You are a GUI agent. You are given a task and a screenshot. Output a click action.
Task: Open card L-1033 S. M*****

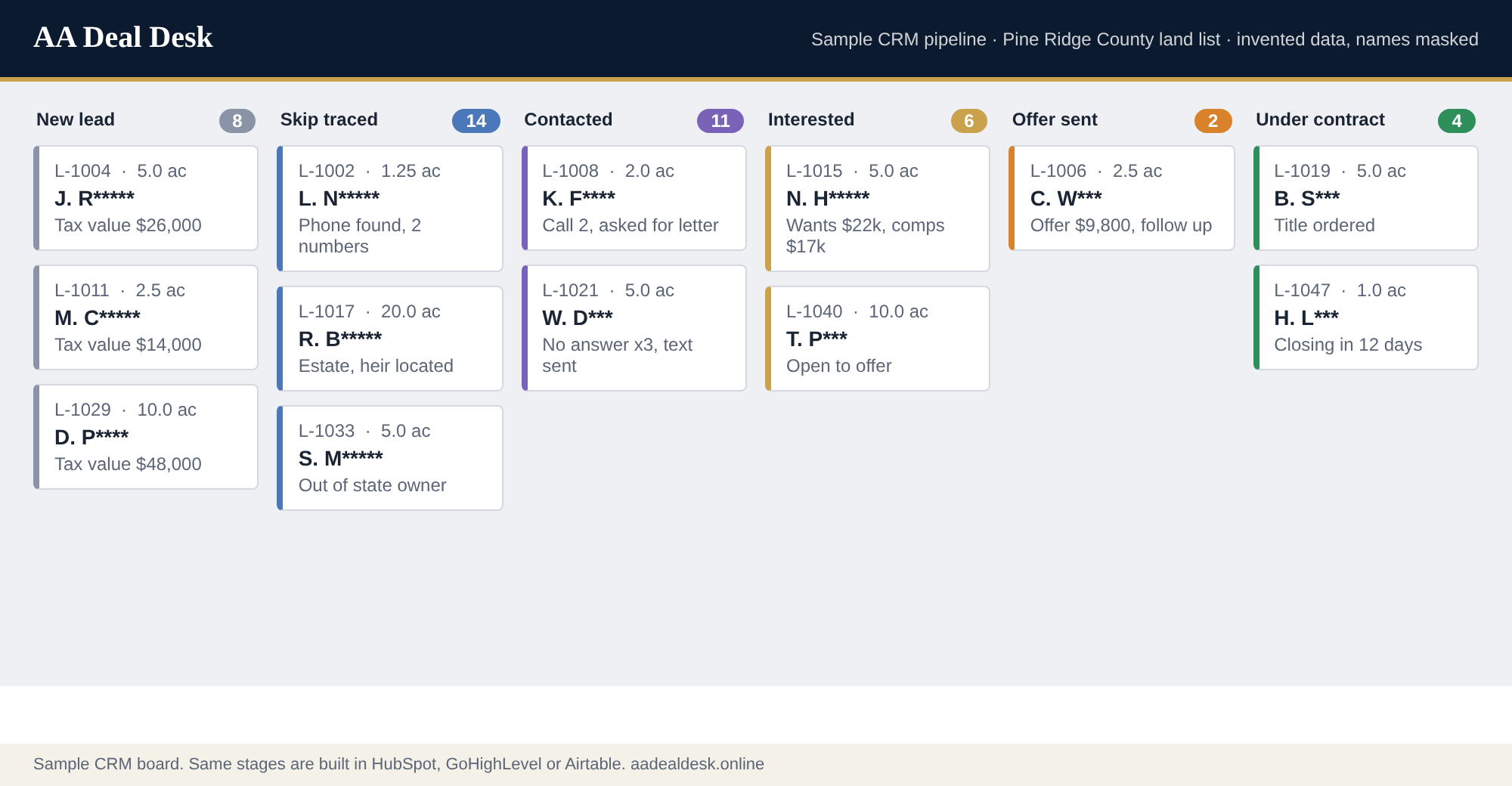coord(390,458)
